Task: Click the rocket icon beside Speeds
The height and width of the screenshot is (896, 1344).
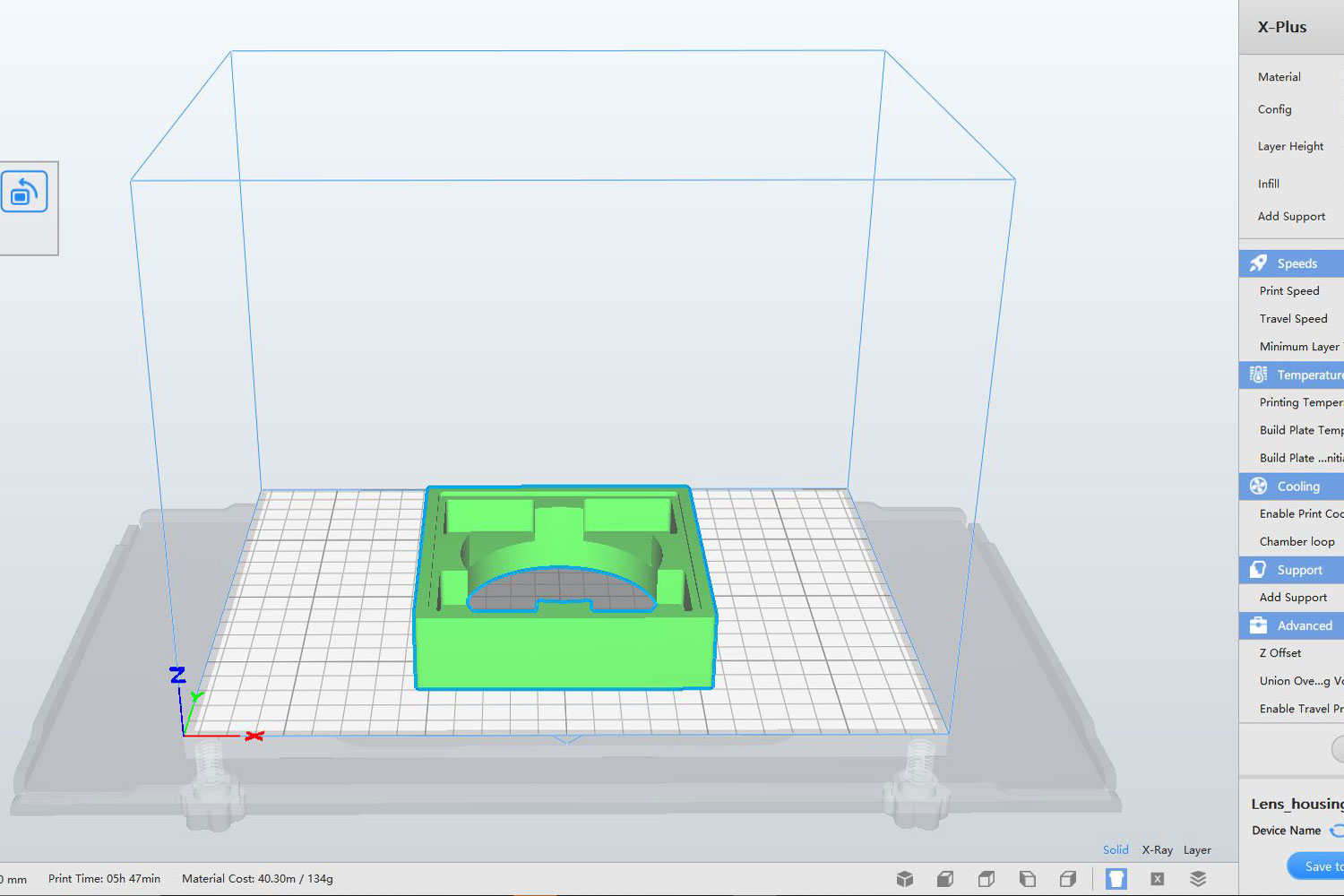Action: (x=1259, y=263)
